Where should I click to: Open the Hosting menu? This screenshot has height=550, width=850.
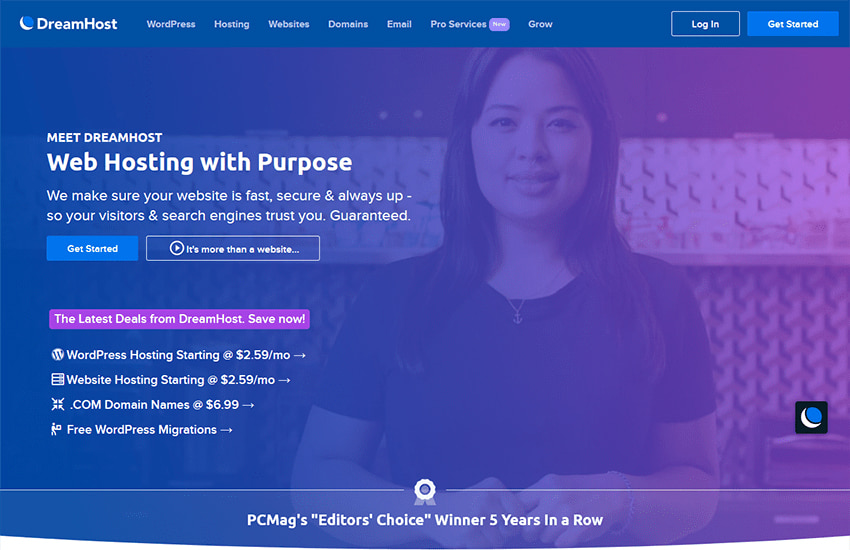click(231, 24)
